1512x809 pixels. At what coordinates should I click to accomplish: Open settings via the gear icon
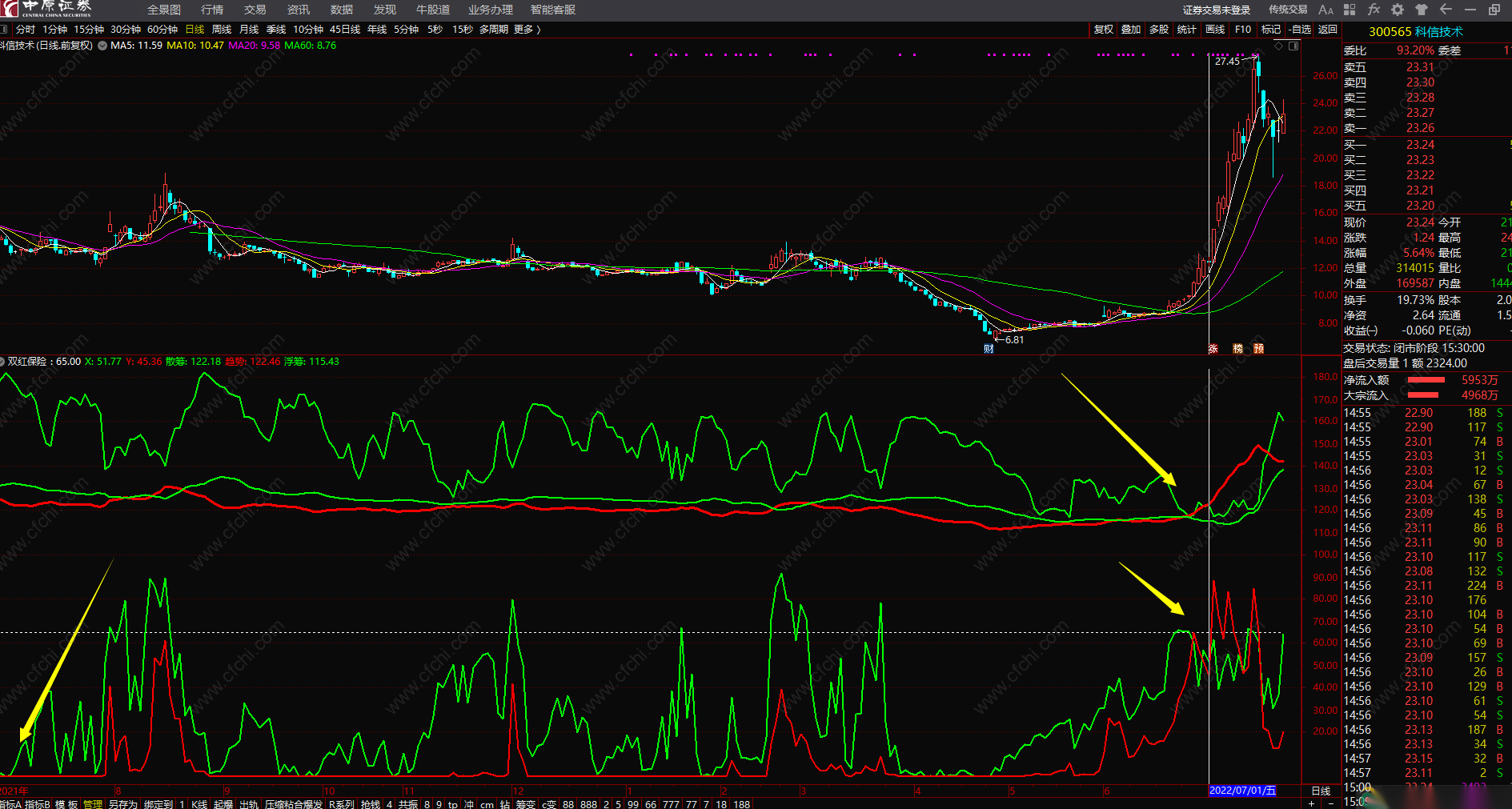(x=1398, y=10)
